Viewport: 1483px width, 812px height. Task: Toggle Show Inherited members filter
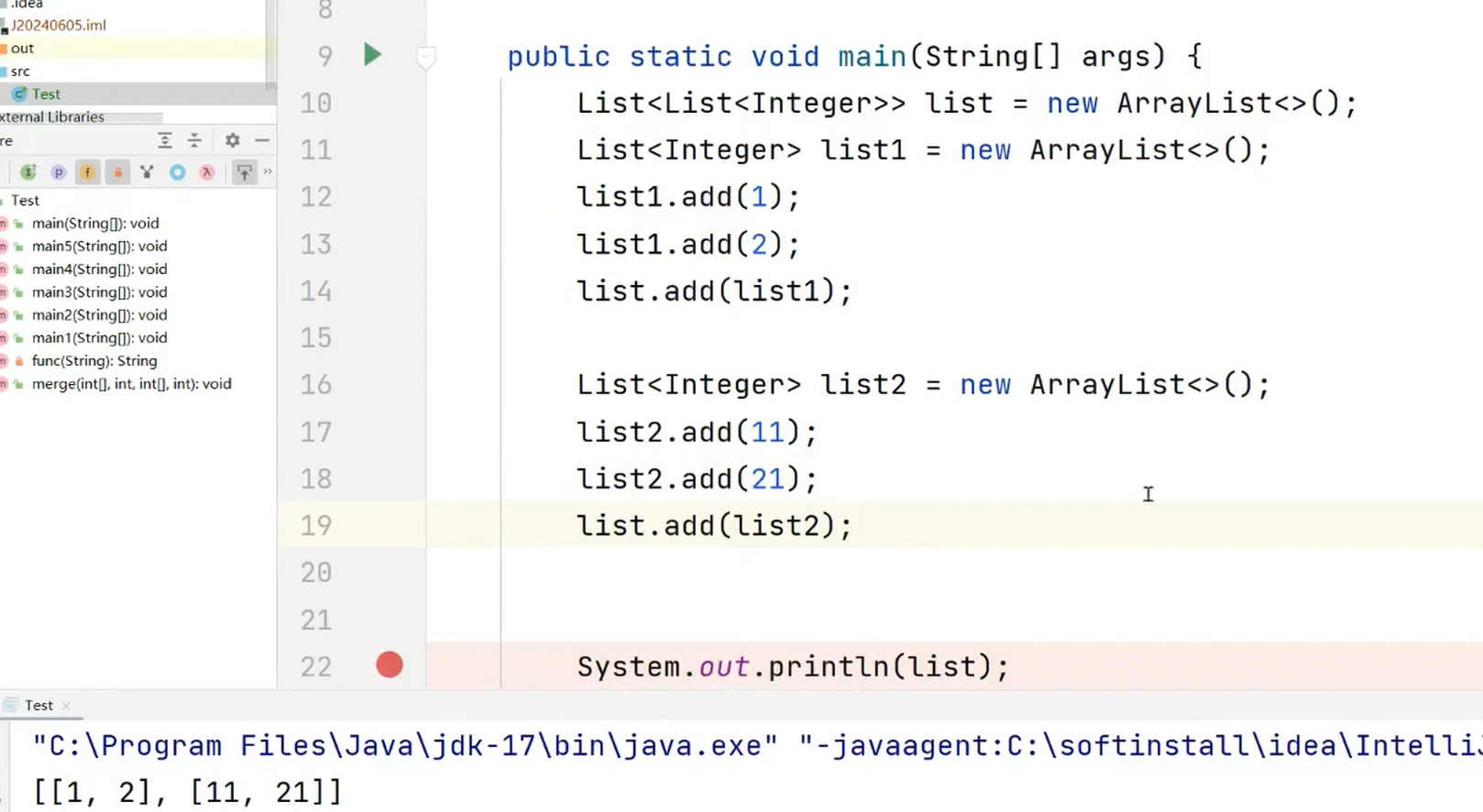pyautogui.click(x=28, y=171)
